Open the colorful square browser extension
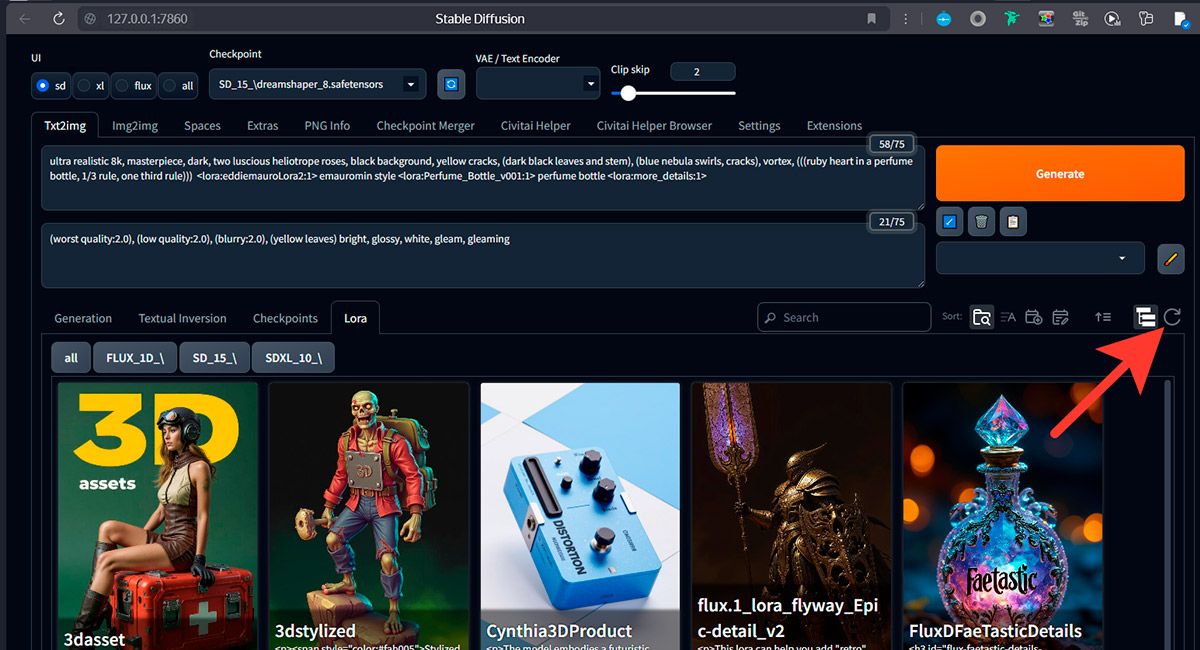1200x650 pixels. point(1046,19)
